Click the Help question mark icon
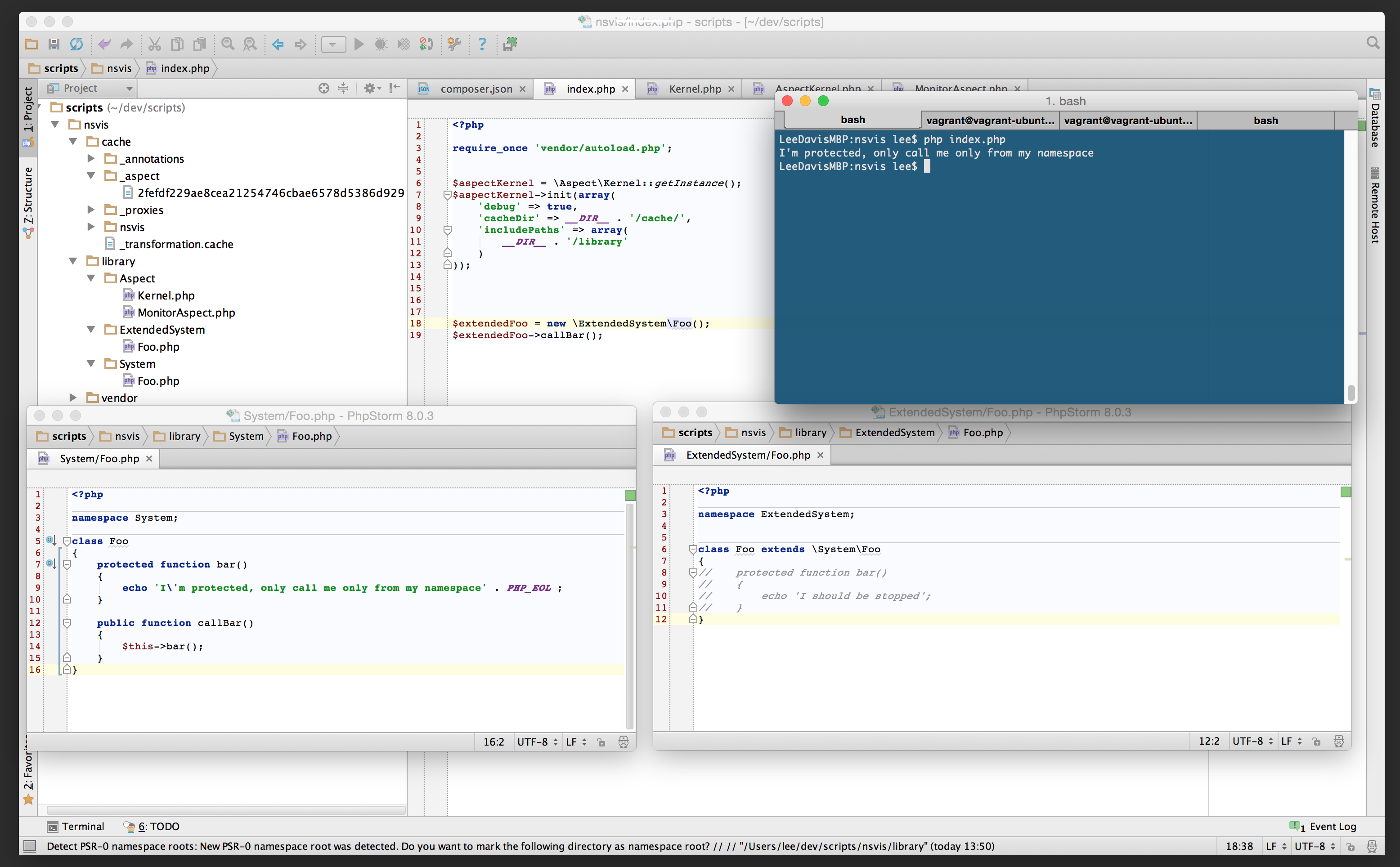This screenshot has width=1400, height=867. coord(482,44)
